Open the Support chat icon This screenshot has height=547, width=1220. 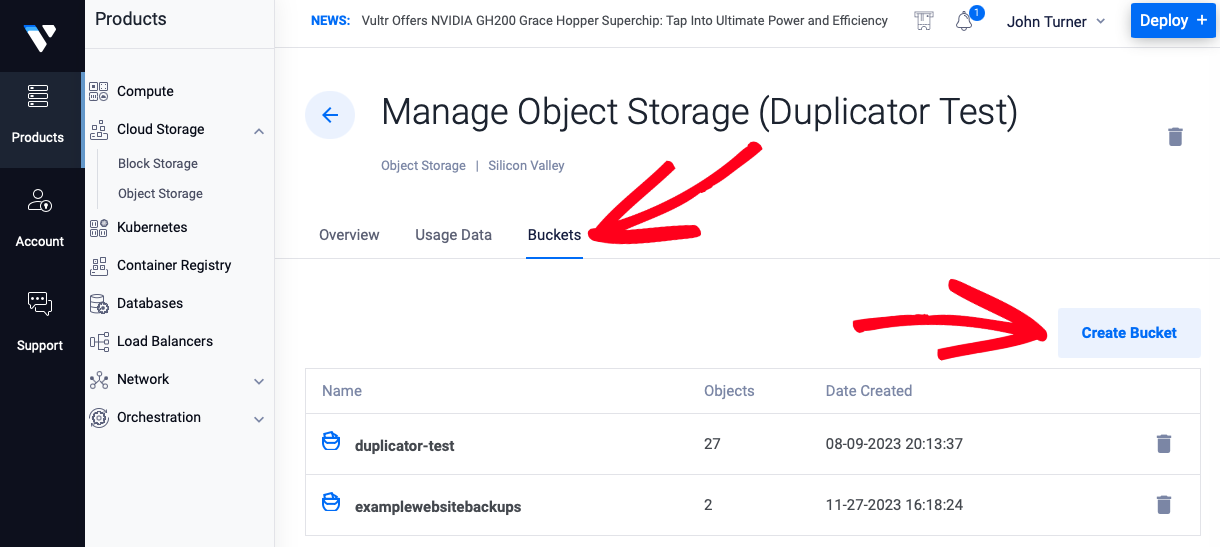click(40, 303)
